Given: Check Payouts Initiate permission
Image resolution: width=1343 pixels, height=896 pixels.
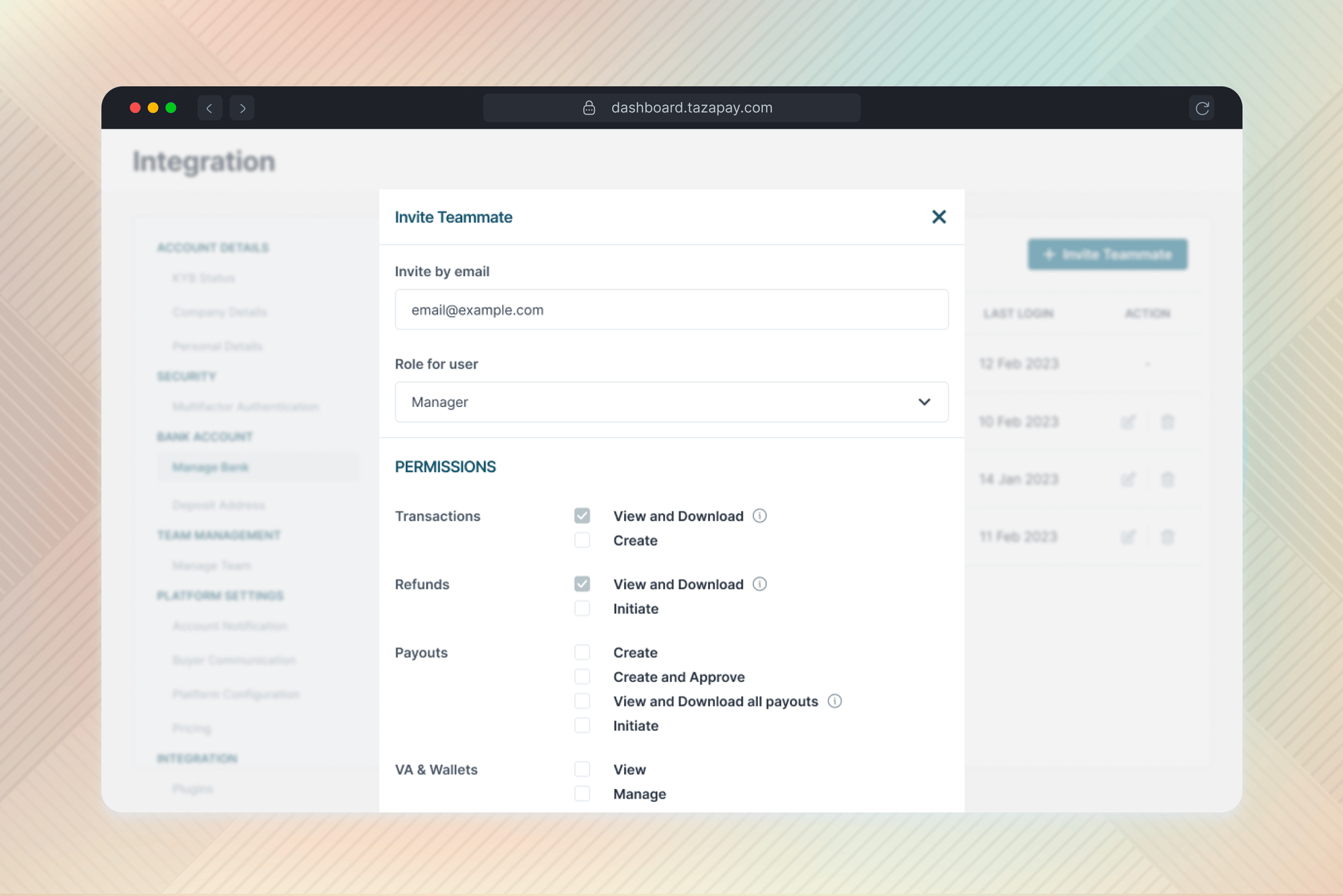Looking at the screenshot, I should (x=582, y=725).
